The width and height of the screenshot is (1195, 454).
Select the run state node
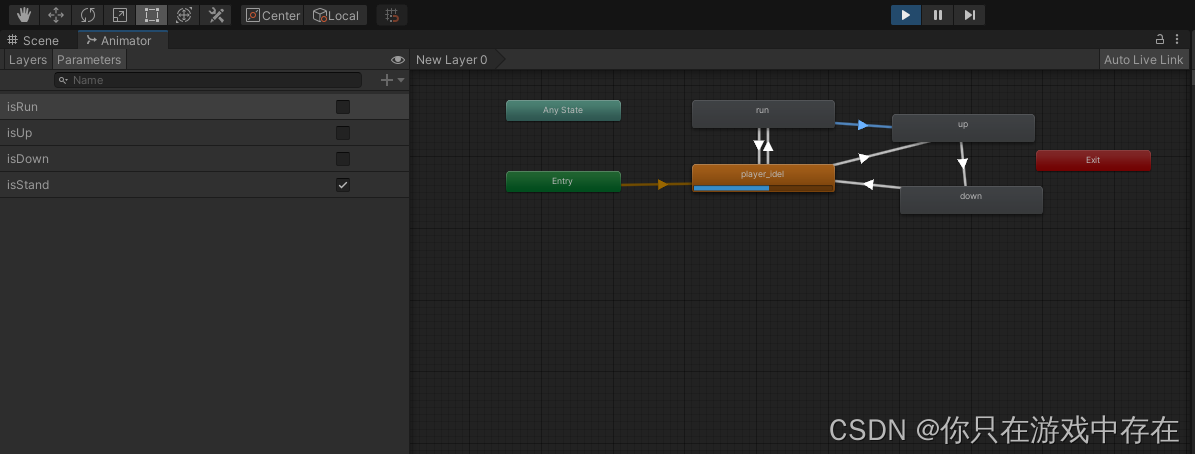(763, 114)
